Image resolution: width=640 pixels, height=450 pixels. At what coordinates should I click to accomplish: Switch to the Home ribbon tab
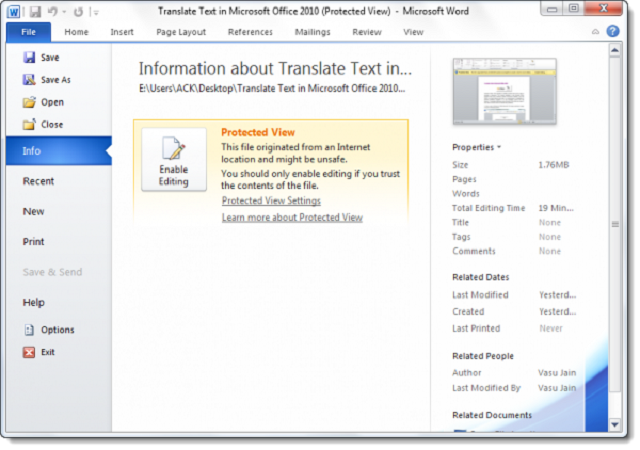(76, 32)
